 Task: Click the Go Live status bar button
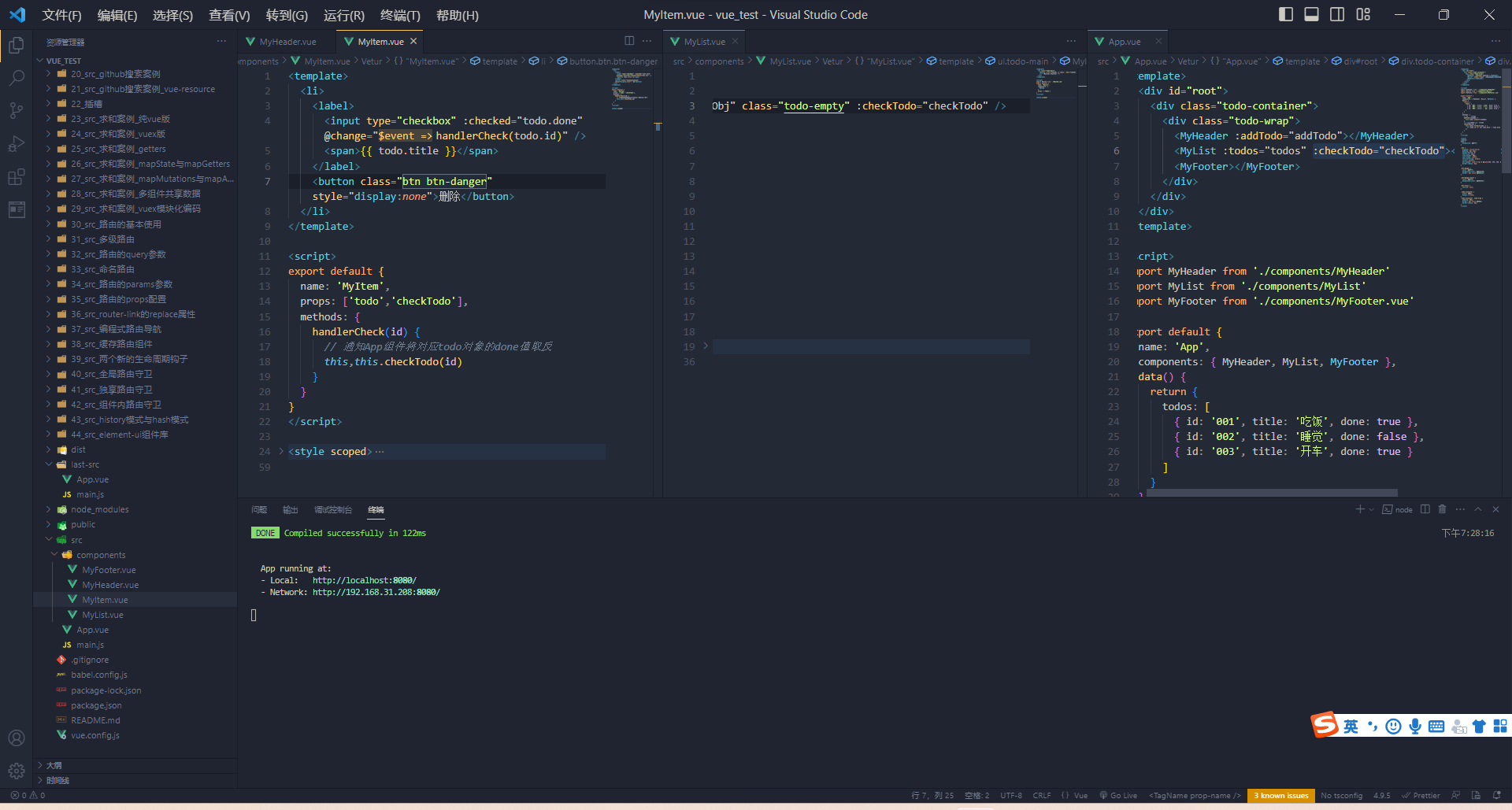(x=1118, y=796)
